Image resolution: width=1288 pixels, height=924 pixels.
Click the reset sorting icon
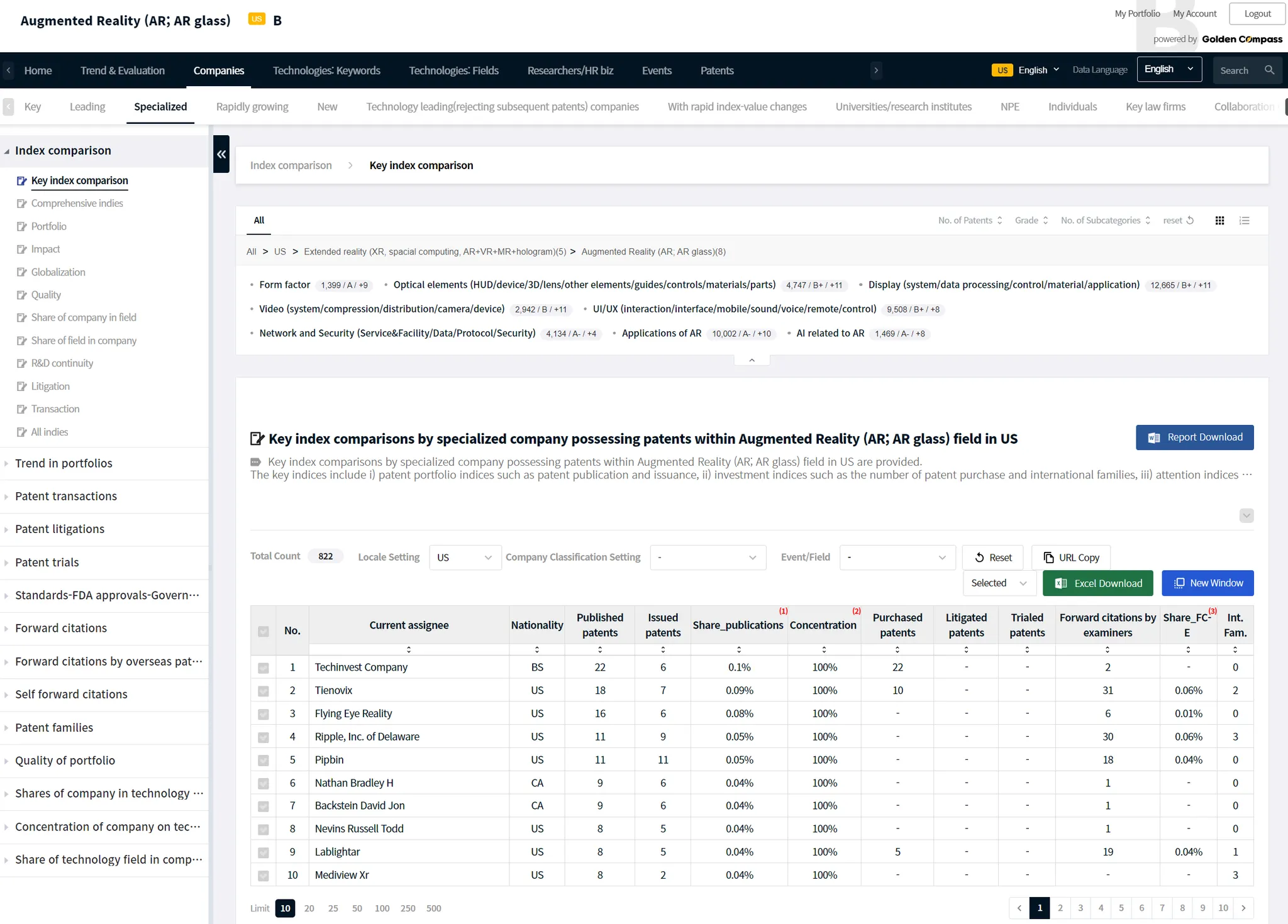[x=1190, y=221]
